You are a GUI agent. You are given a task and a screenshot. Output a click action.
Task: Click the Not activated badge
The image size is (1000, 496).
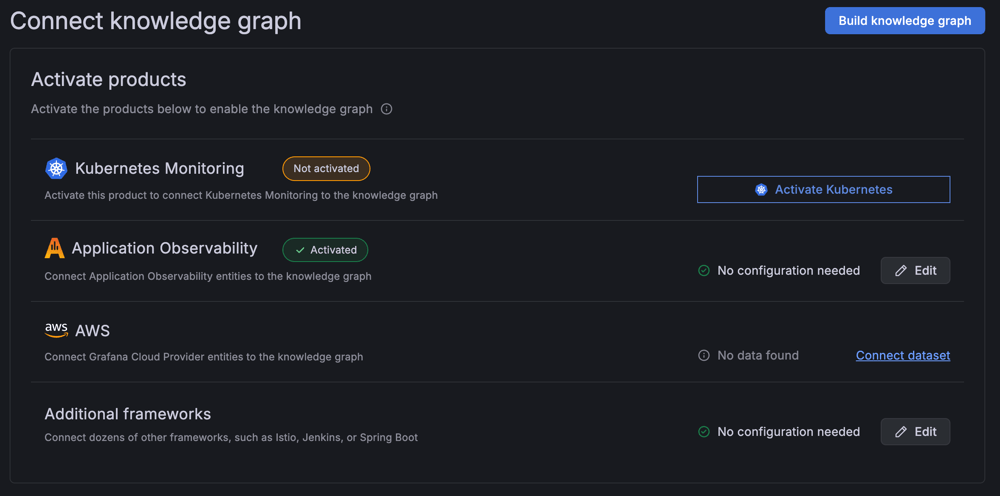point(326,169)
